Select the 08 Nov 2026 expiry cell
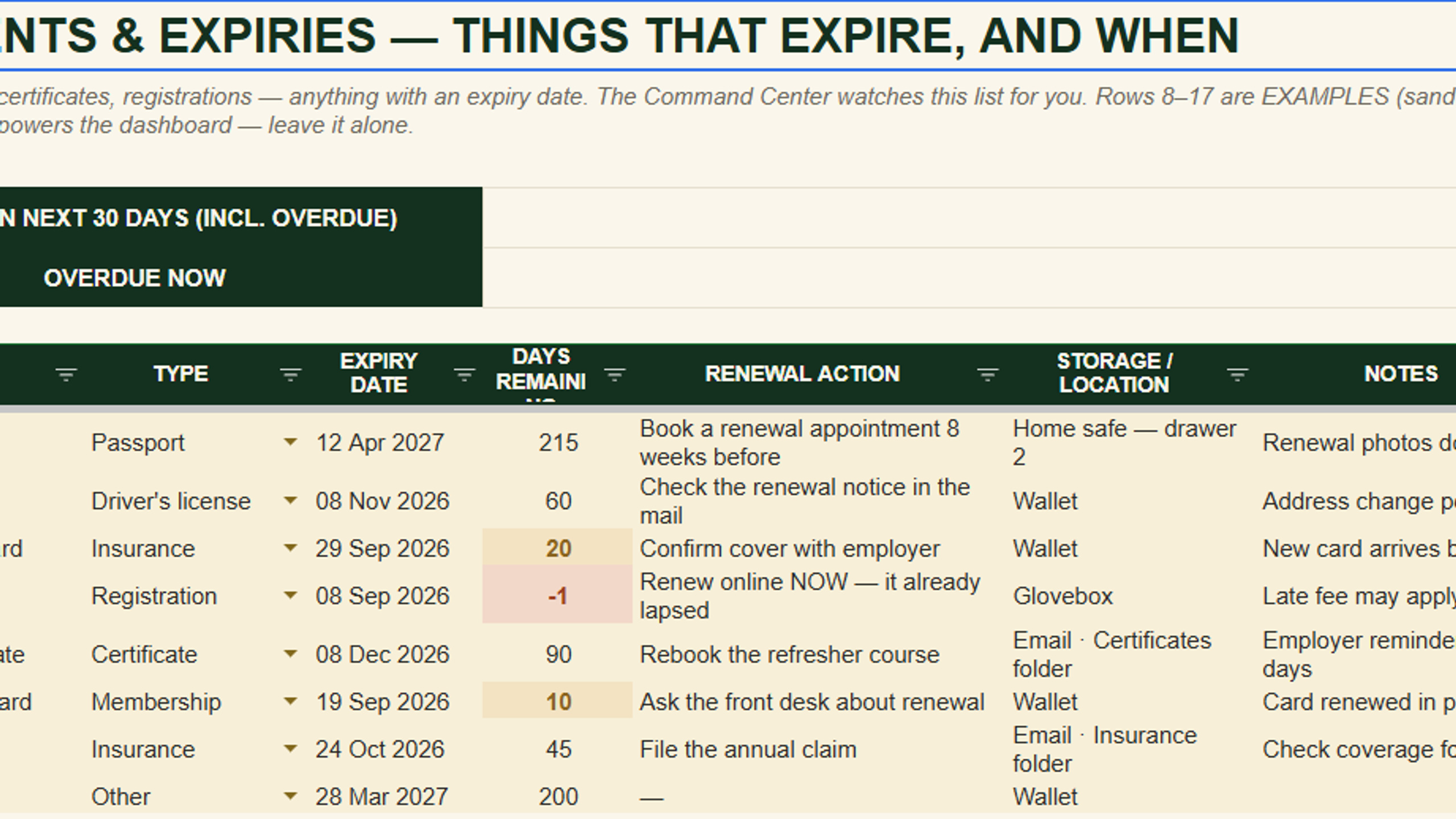This screenshot has height=819, width=1456. (x=395, y=501)
